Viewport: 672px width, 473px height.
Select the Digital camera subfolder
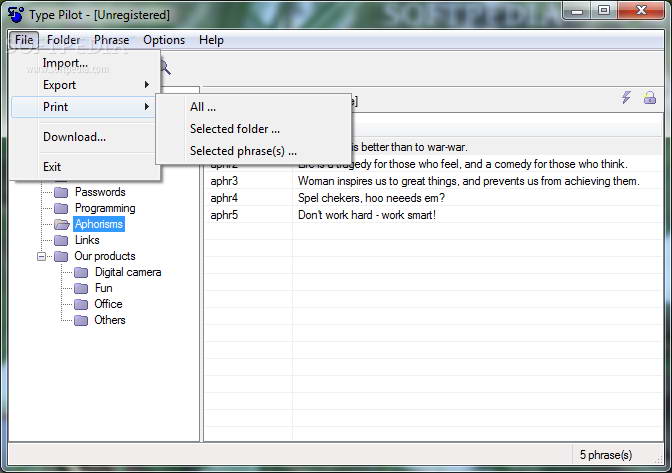[x=128, y=272]
